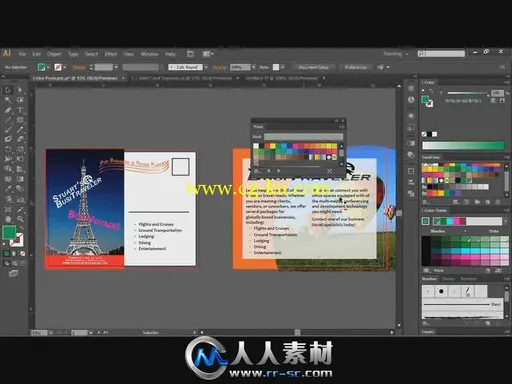Expand the Layers panel tab
The image size is (512, 384).
click(428, 332)
